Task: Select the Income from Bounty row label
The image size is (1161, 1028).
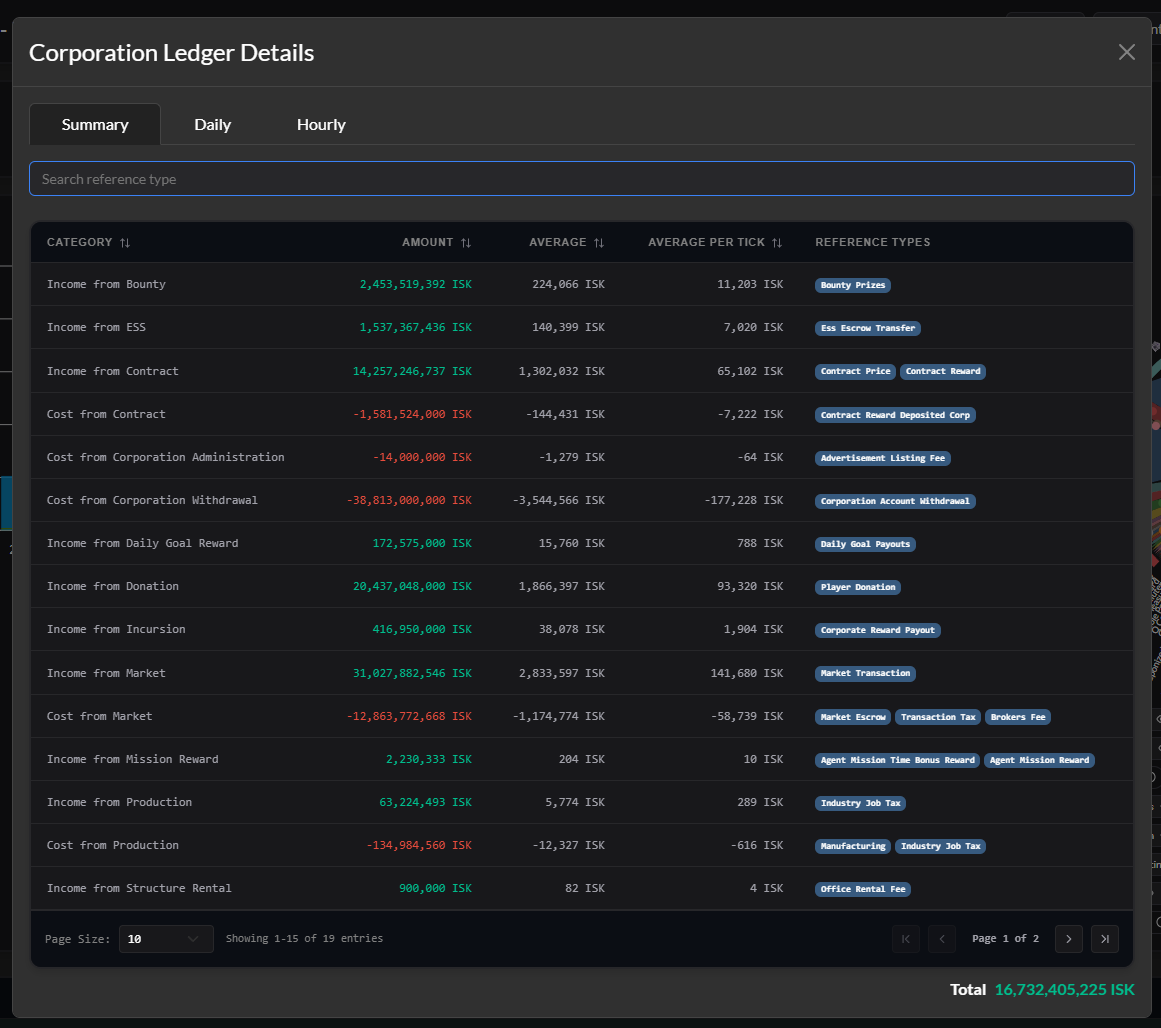Action: coord(106,284)
